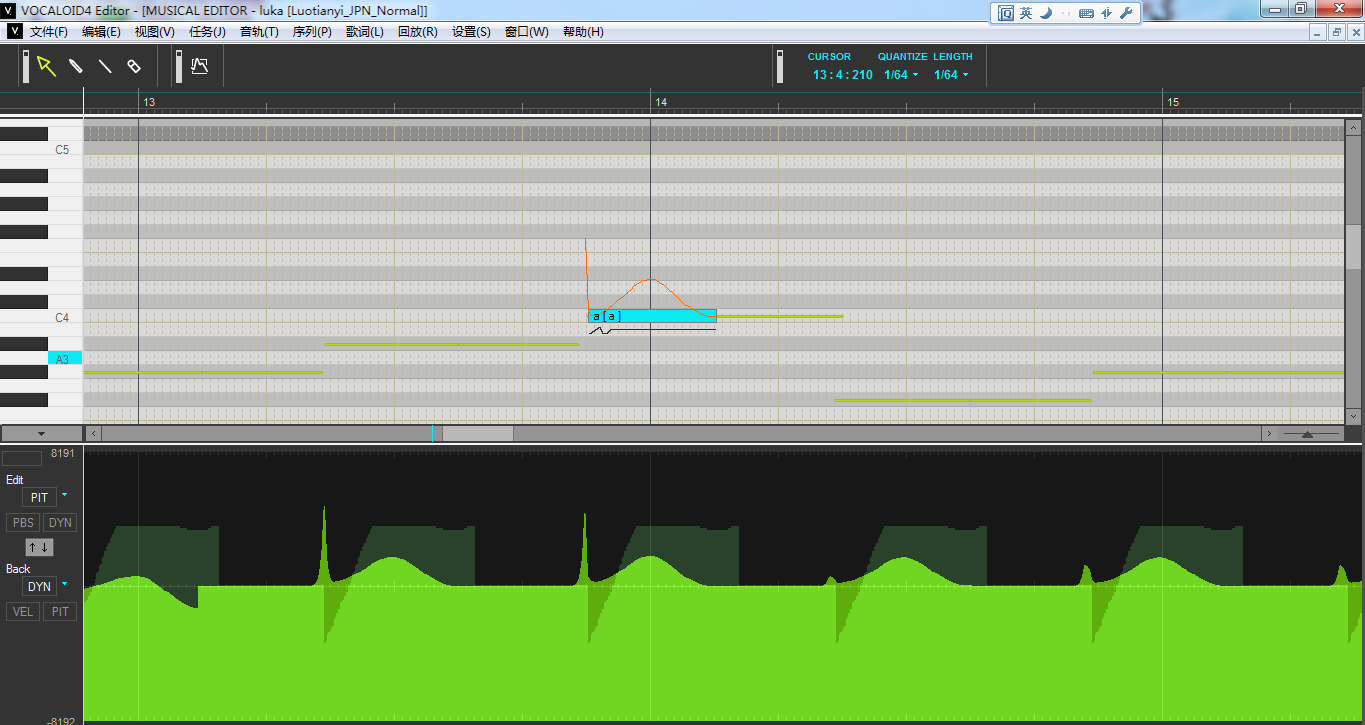Viewport: 1365px width, 725px height.
Task: Click the highlighted A3 piano key
Action: click(65, 358)
